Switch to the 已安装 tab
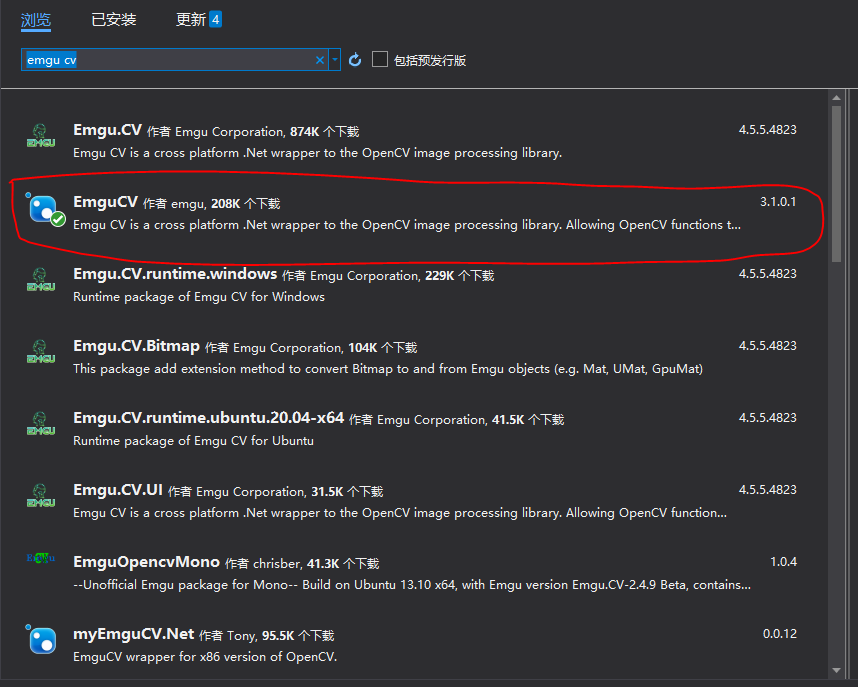 pyautogui.click(x=113, y=20)
